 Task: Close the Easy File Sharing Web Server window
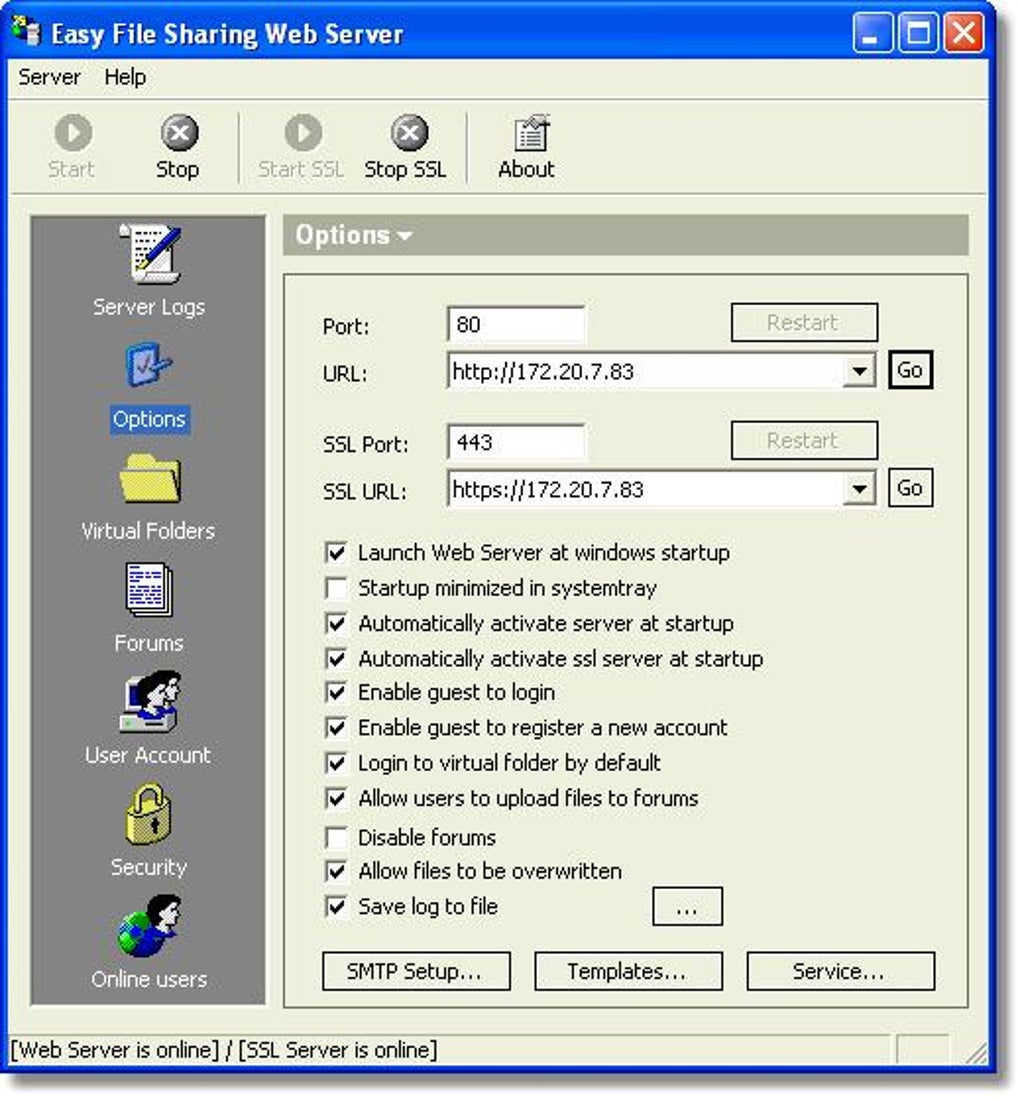point(963,33)
